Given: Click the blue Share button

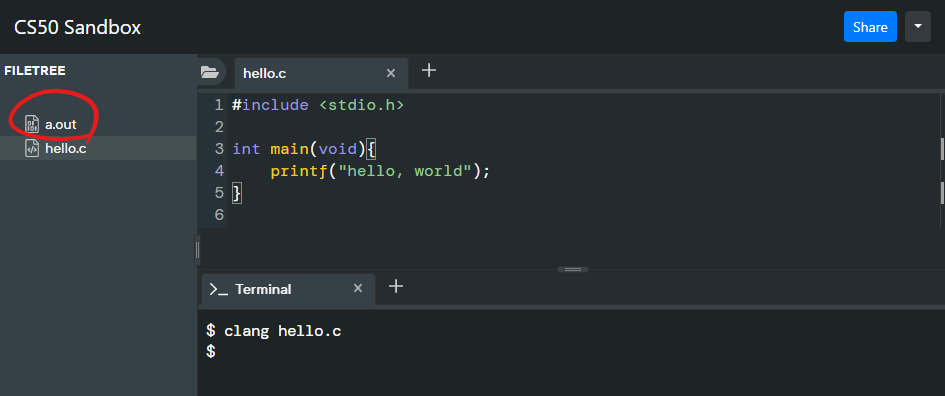Looking at the screenshot, I should [870, 27].
